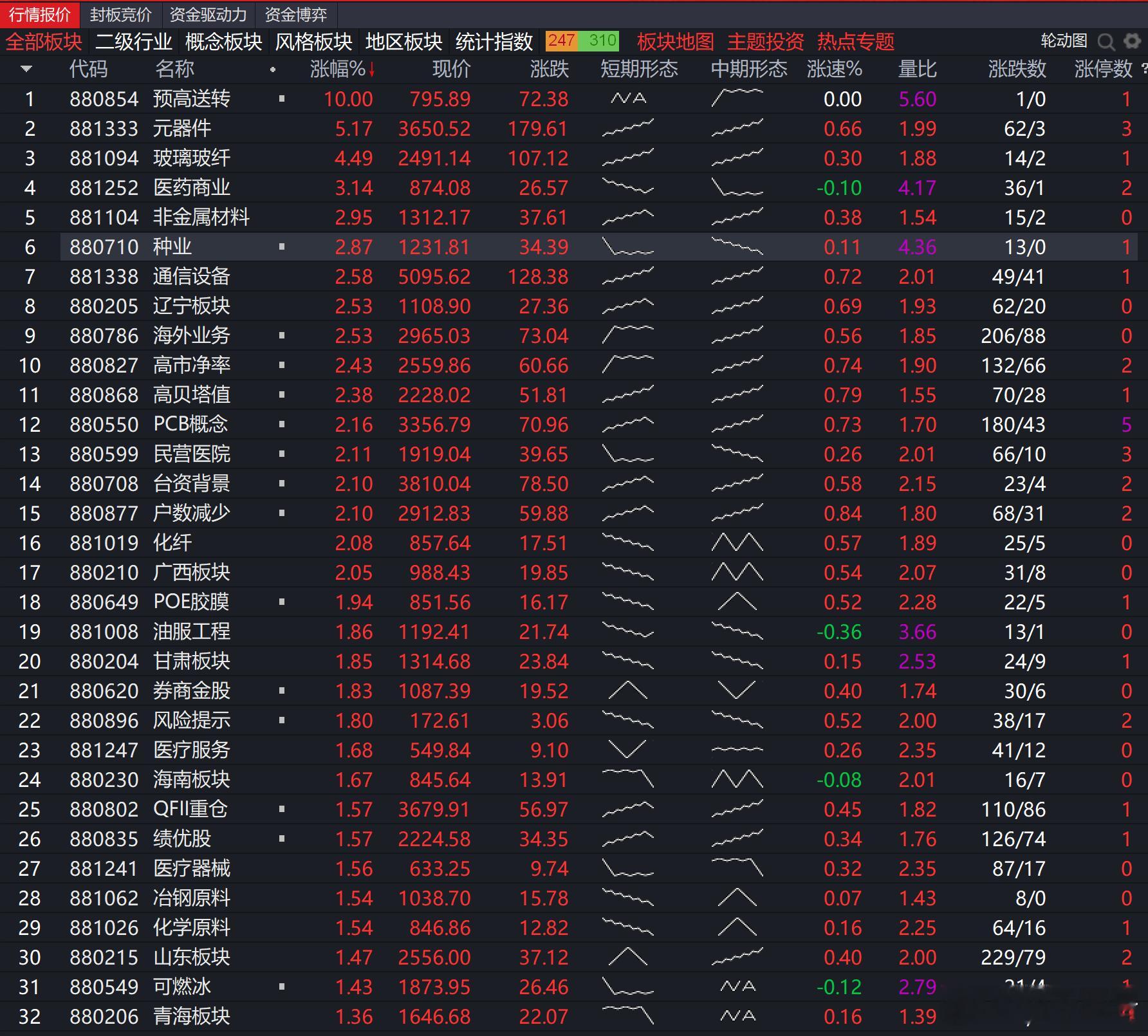The image size is (1148, 1036).
Task: Click the 中期形态 column header
Action: (x=749, y=69)
